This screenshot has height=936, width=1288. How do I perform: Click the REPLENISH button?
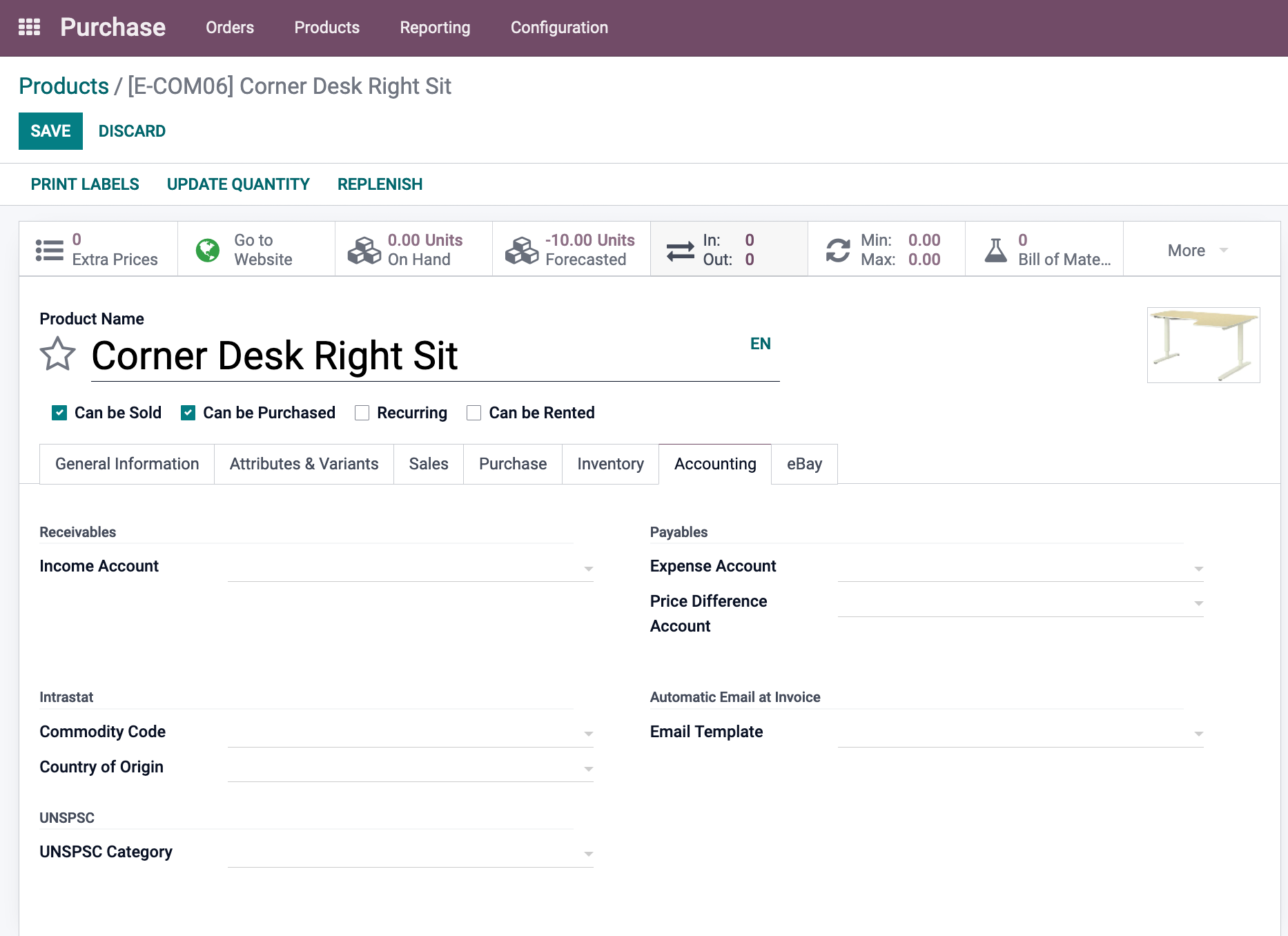(380, 184)
